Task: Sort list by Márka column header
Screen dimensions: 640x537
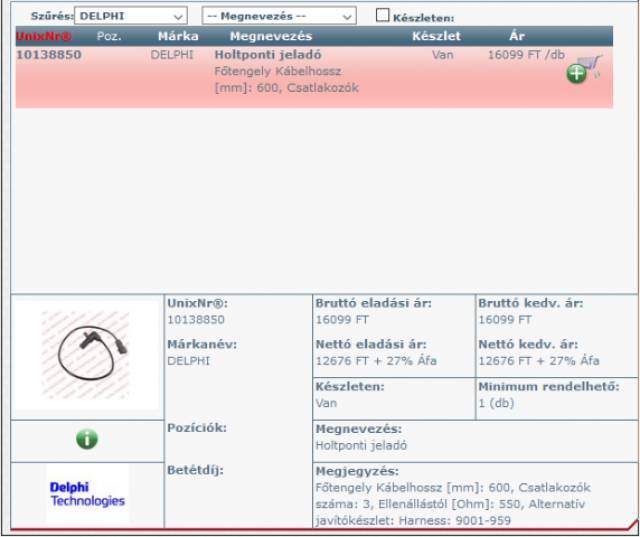Action: [178, 36]
